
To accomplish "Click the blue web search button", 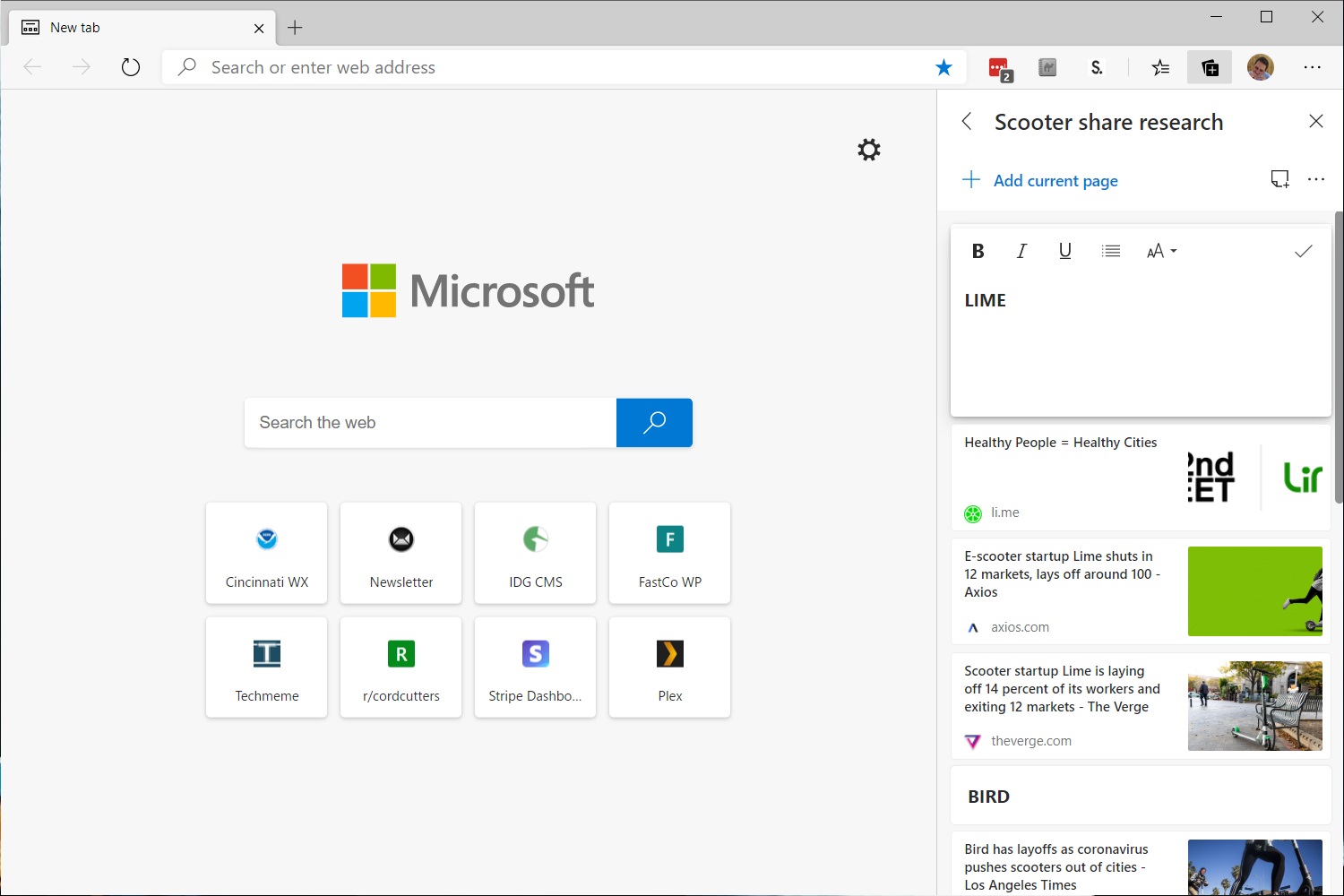I will click(654, 423).
